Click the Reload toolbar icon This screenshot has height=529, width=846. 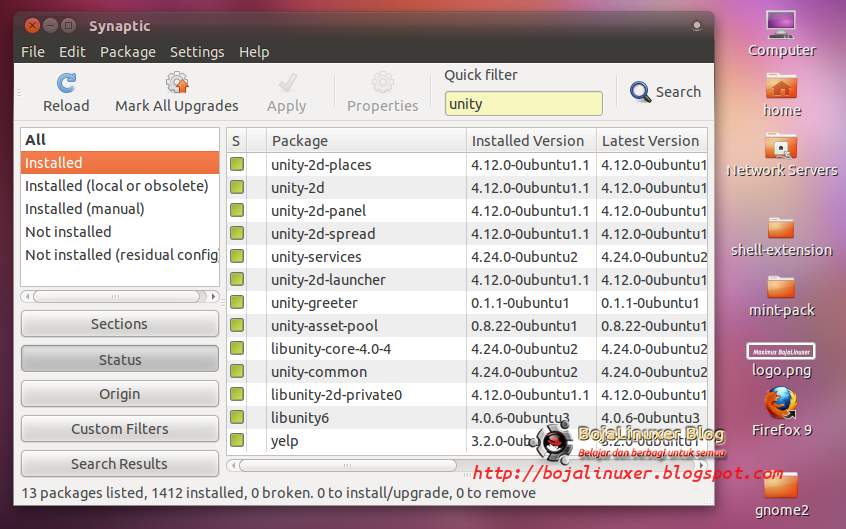coord(66,83)
